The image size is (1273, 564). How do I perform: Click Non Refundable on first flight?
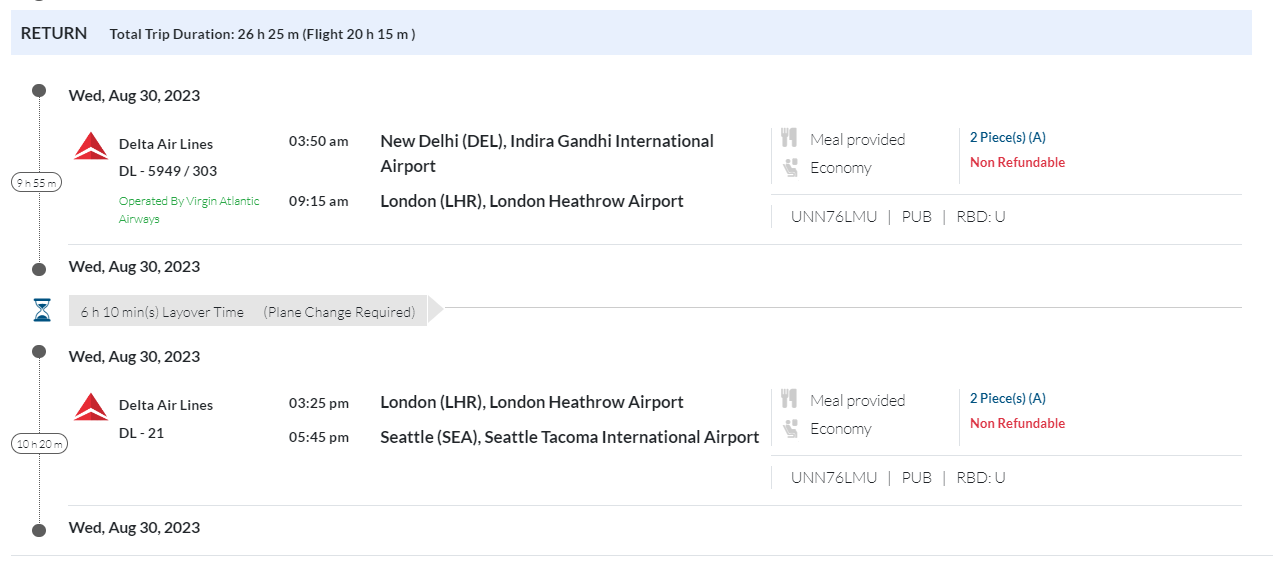[1017, 162]
